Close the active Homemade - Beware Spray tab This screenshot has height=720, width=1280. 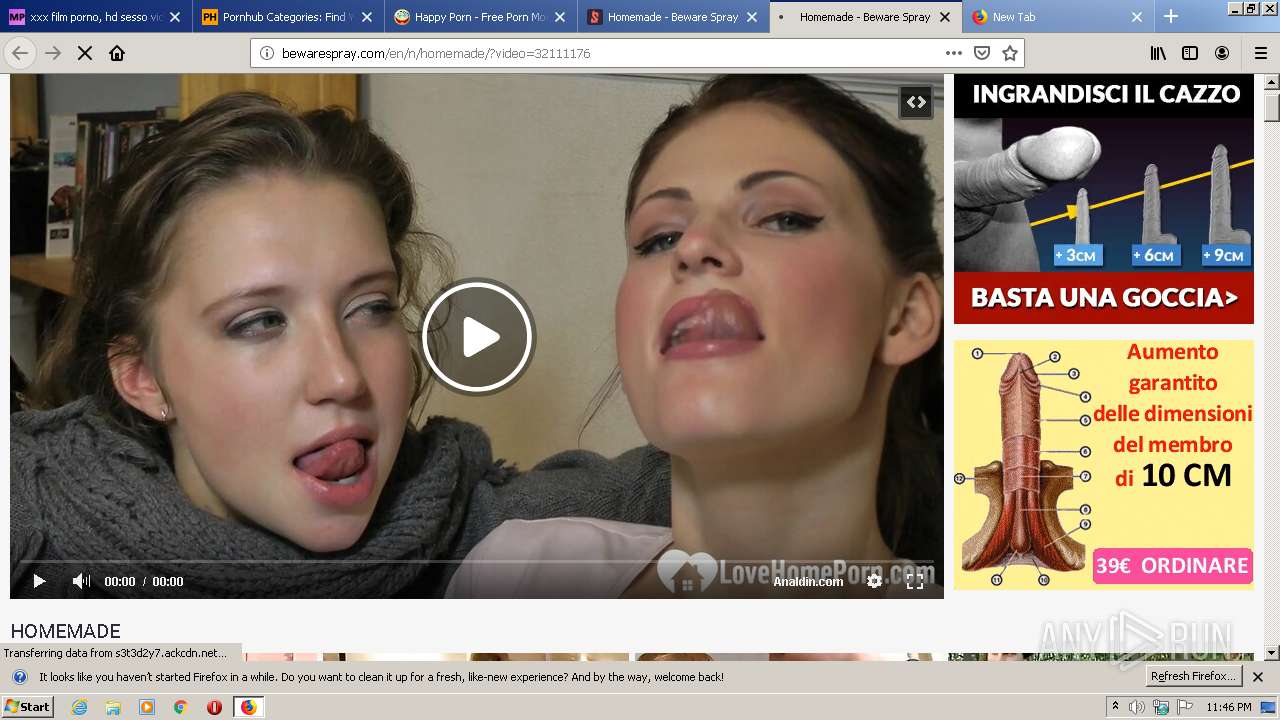tap(945, 17)
